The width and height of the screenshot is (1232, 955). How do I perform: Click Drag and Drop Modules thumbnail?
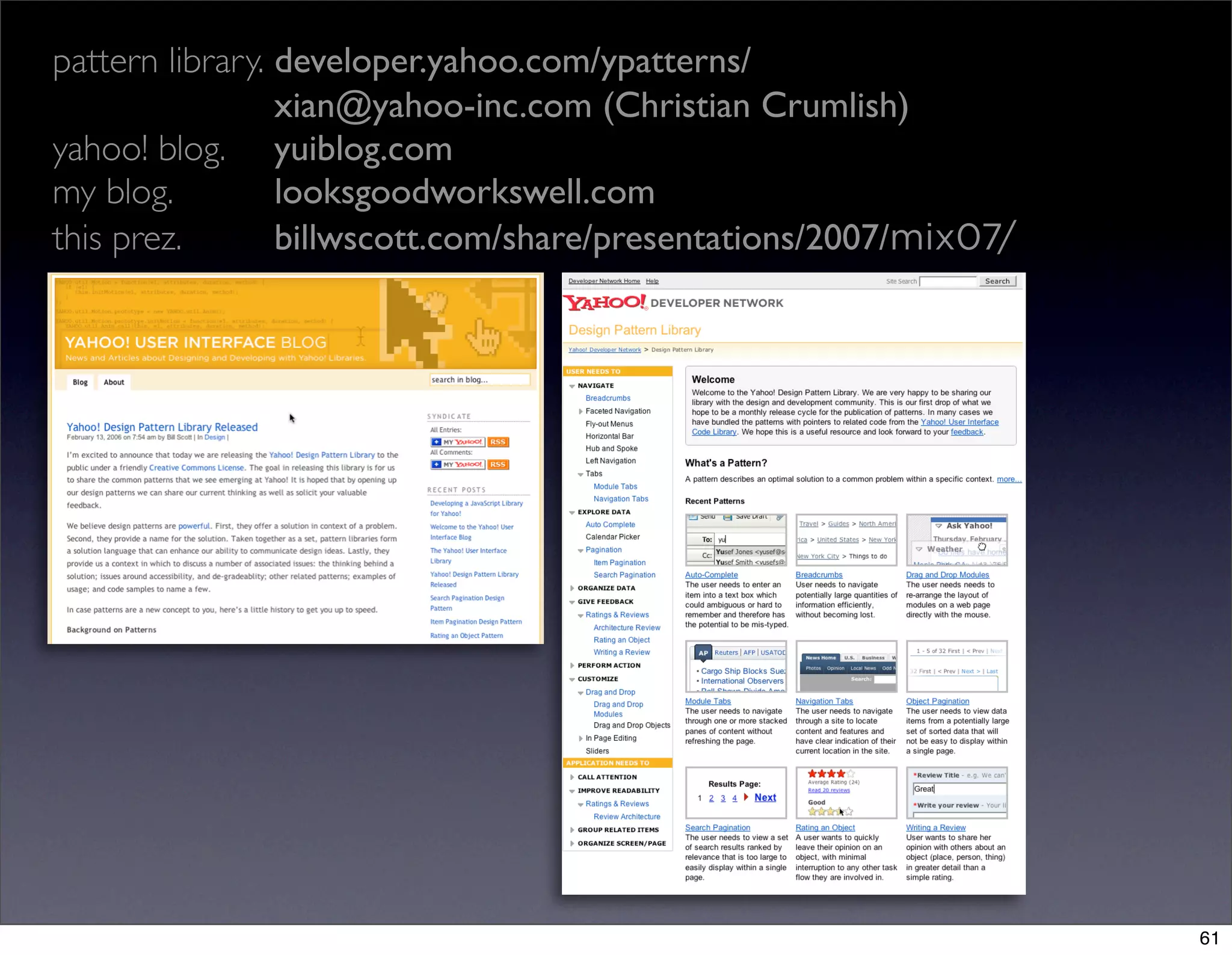point(957,540)
